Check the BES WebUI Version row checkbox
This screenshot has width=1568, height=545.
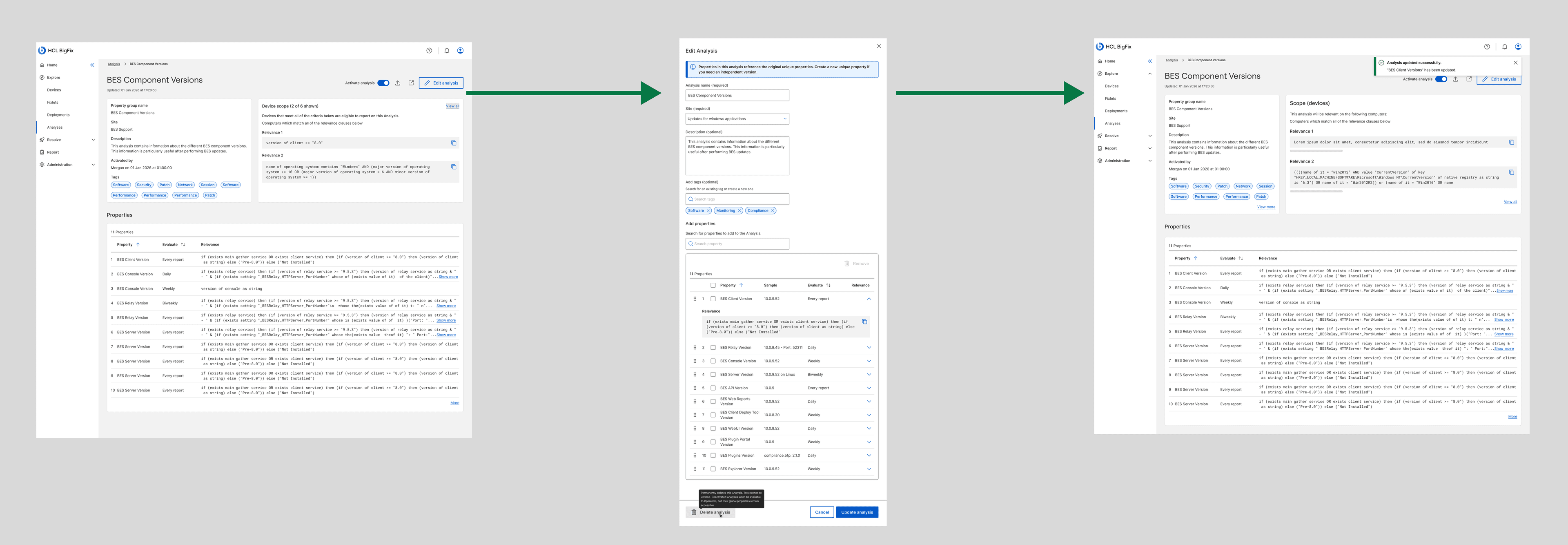pyautogui.click(x=713, y=429)
